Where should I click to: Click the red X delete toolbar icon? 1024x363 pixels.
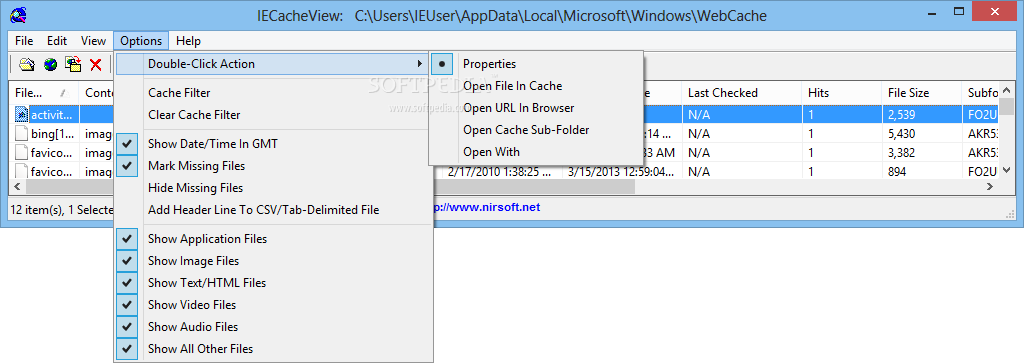click(96, 64)
